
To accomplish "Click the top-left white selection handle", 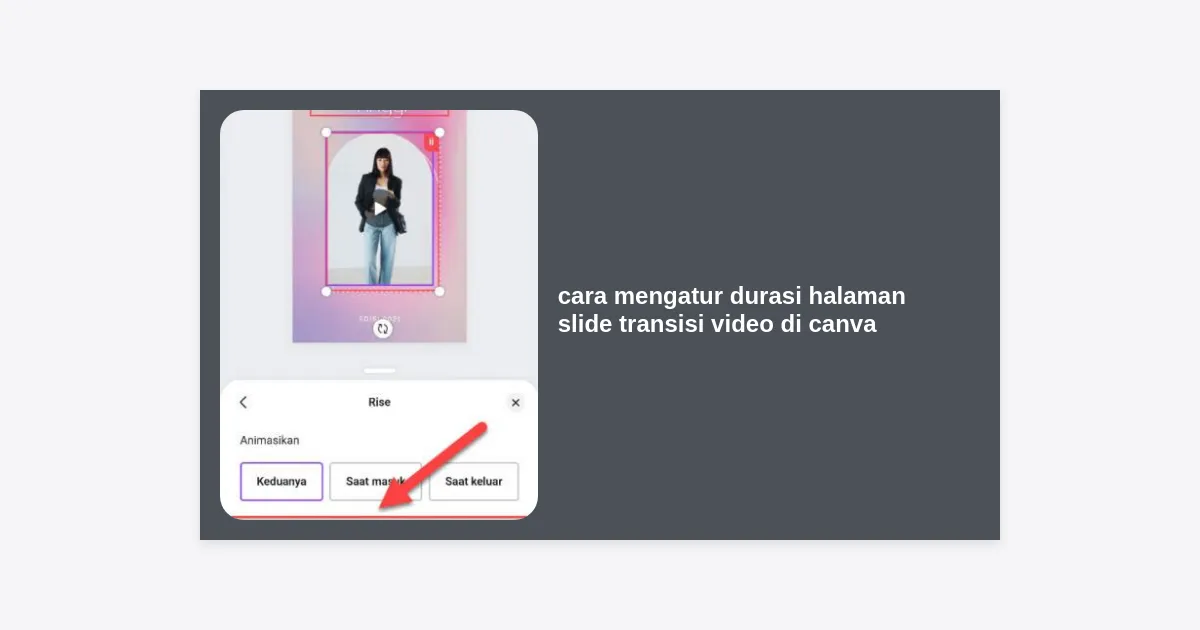I will pos(326,132).
